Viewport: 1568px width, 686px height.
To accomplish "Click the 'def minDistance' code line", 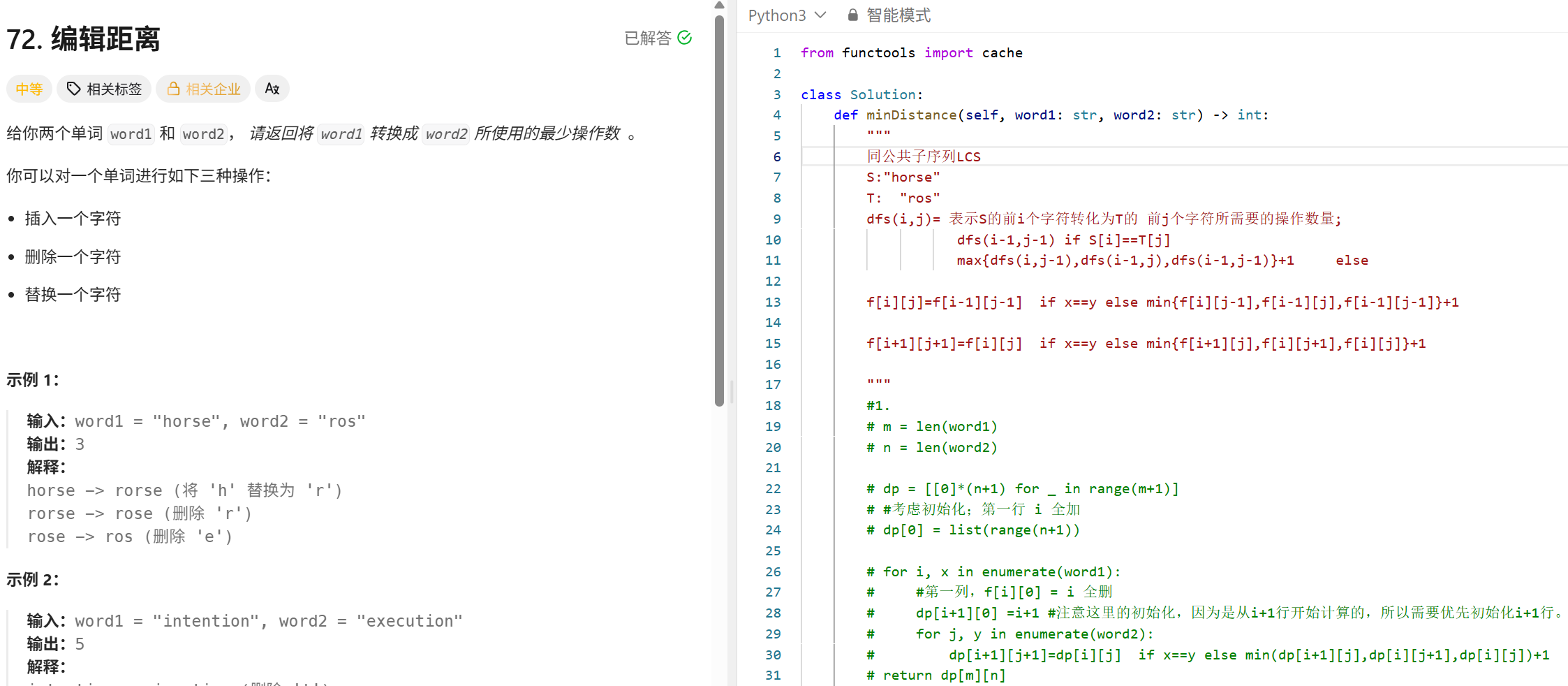I will pos(1051,115).
